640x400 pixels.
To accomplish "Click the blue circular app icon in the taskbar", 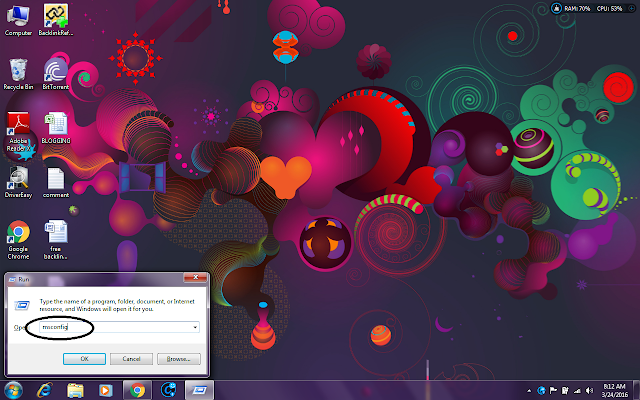I will pos(169,390).
